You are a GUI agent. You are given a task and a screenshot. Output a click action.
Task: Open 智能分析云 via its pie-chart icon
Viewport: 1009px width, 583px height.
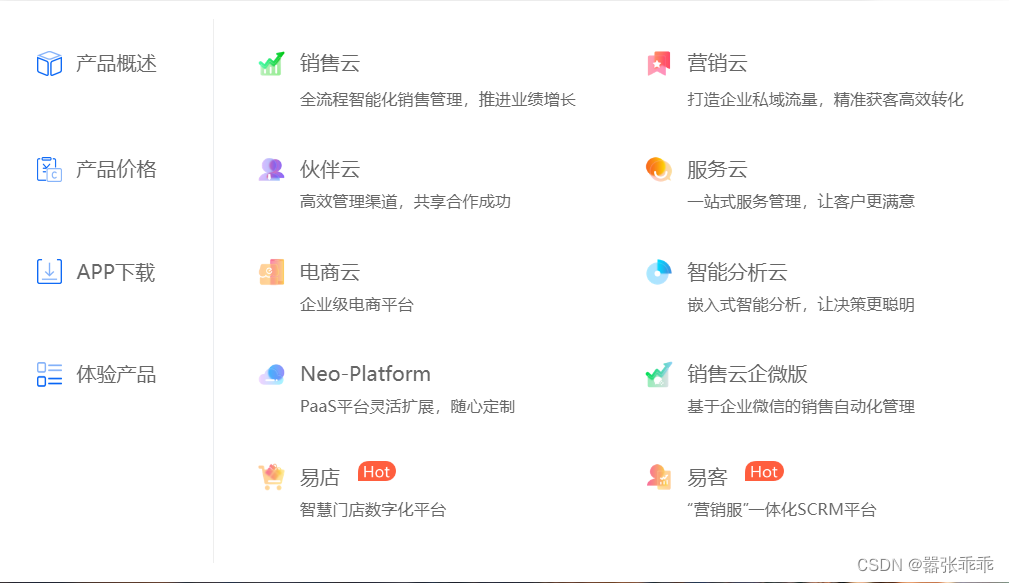tap(659, 270)
